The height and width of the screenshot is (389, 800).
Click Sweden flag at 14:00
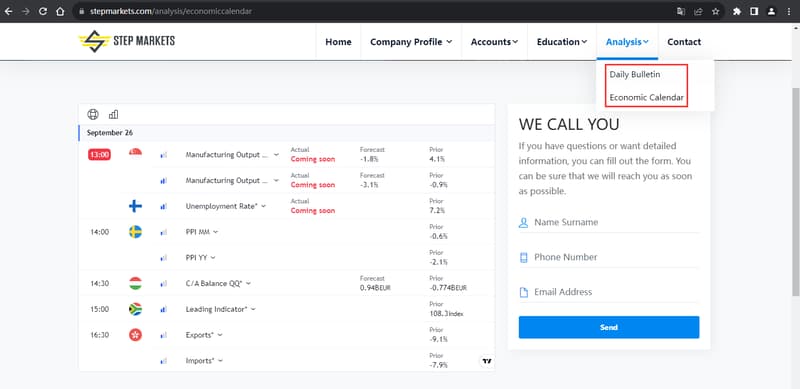coord(135,232)
